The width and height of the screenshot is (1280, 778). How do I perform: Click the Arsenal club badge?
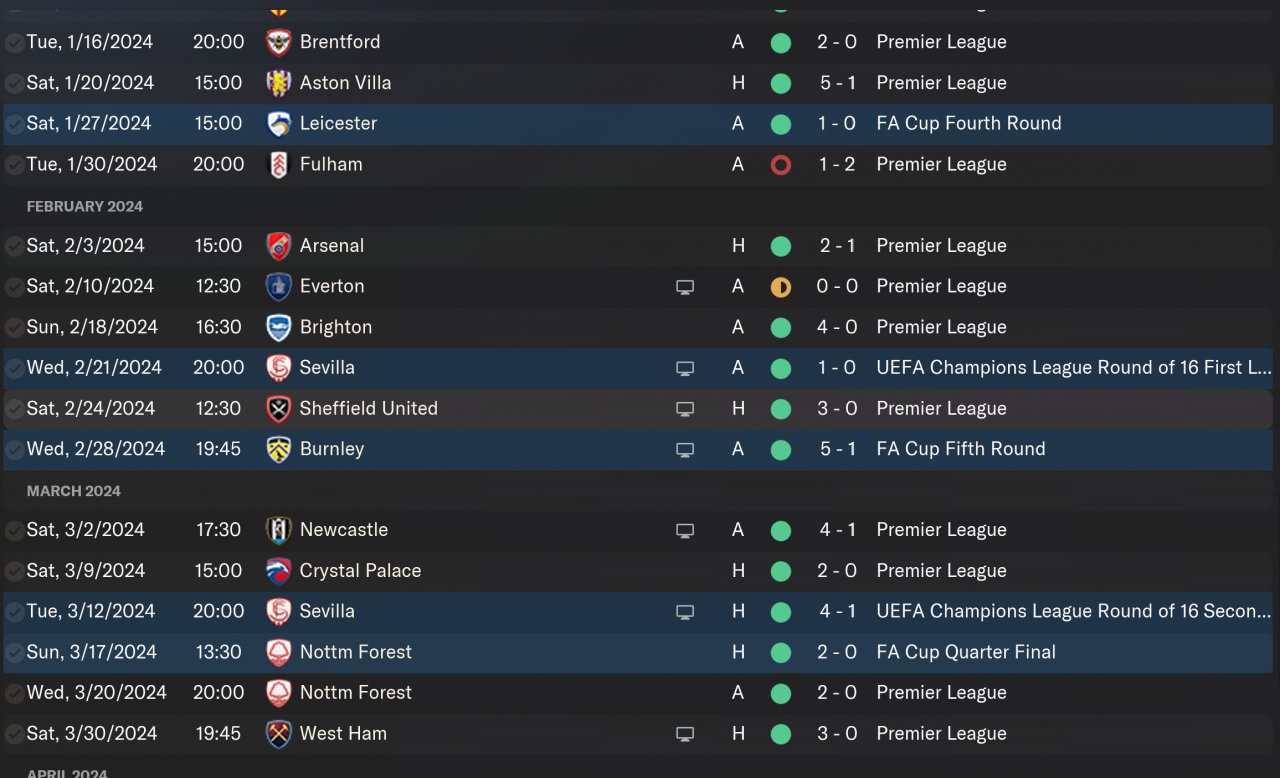coord(278,246)
